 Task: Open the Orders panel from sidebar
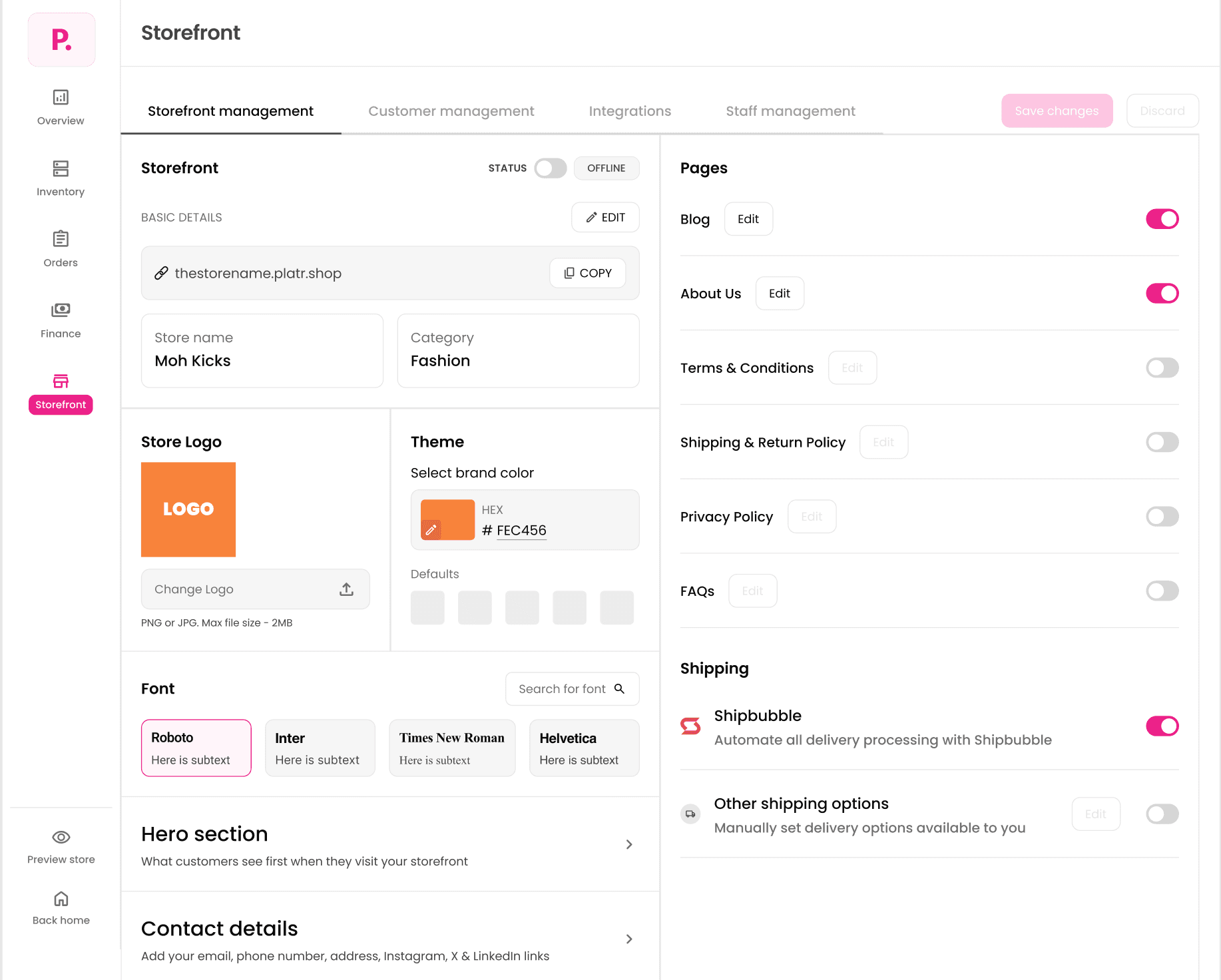coord(61,240)
